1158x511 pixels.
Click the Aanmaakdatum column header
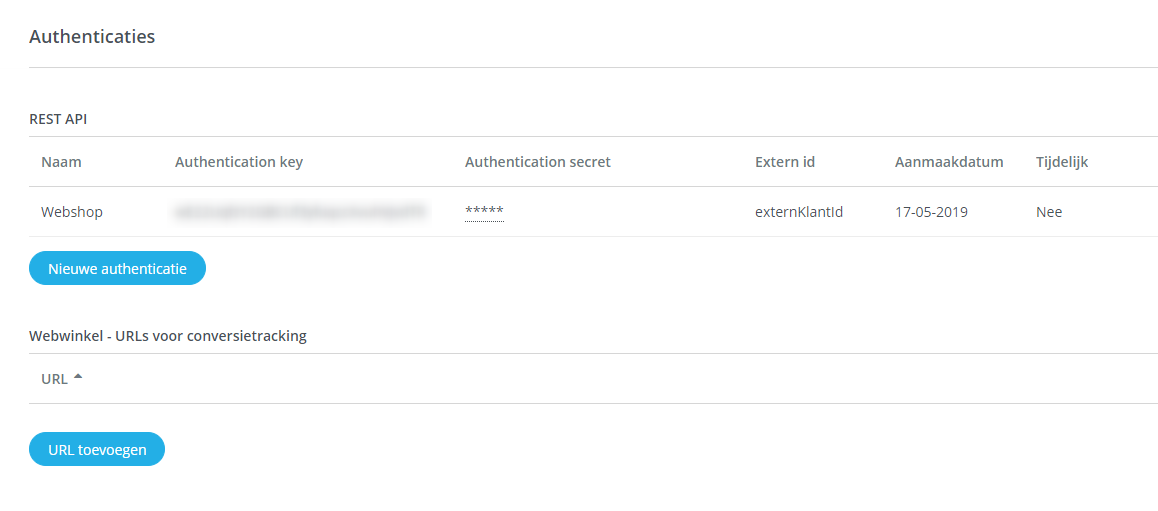(949, 162)
